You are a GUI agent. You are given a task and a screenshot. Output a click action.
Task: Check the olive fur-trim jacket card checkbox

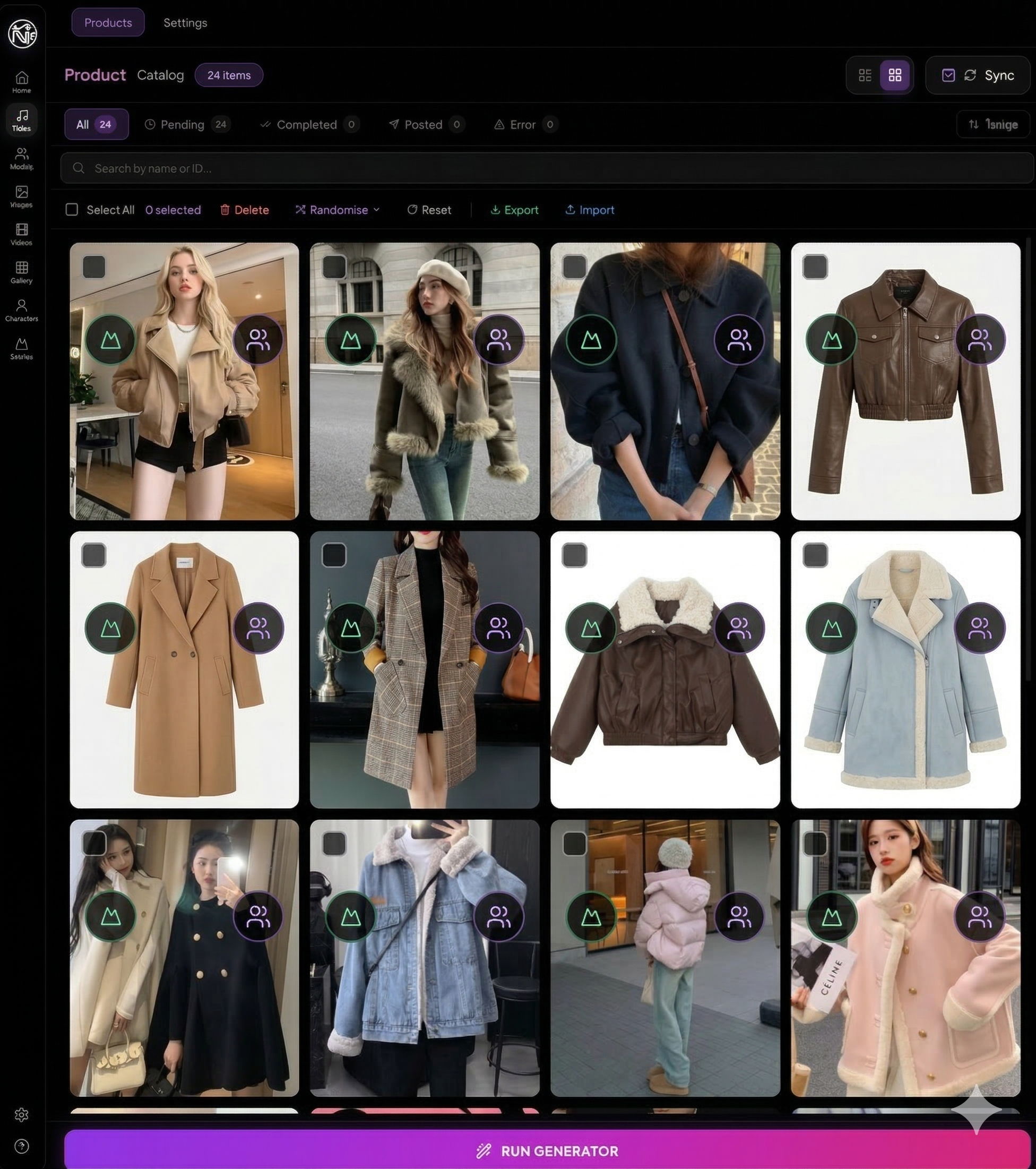pyautogui.click(x=334, y=267)
